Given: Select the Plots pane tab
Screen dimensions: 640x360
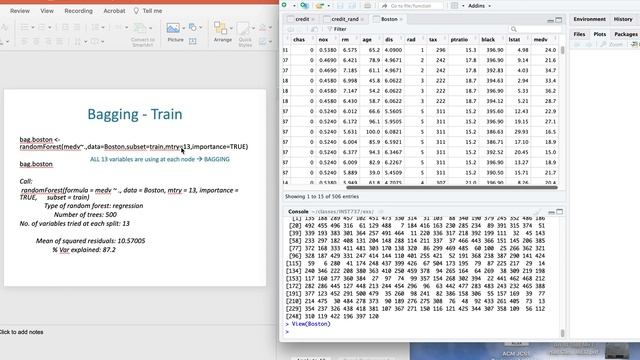Looking at the screenshot, I should point(600,34).
